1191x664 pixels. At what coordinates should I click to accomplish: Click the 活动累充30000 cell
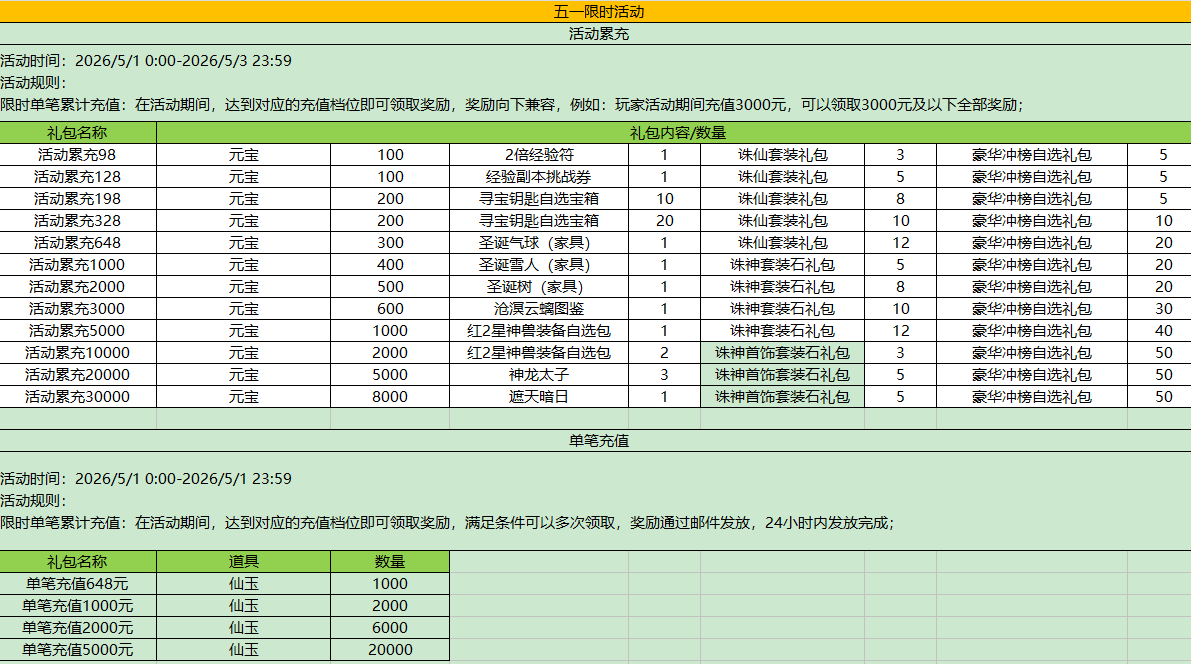(x=78, y=397)
